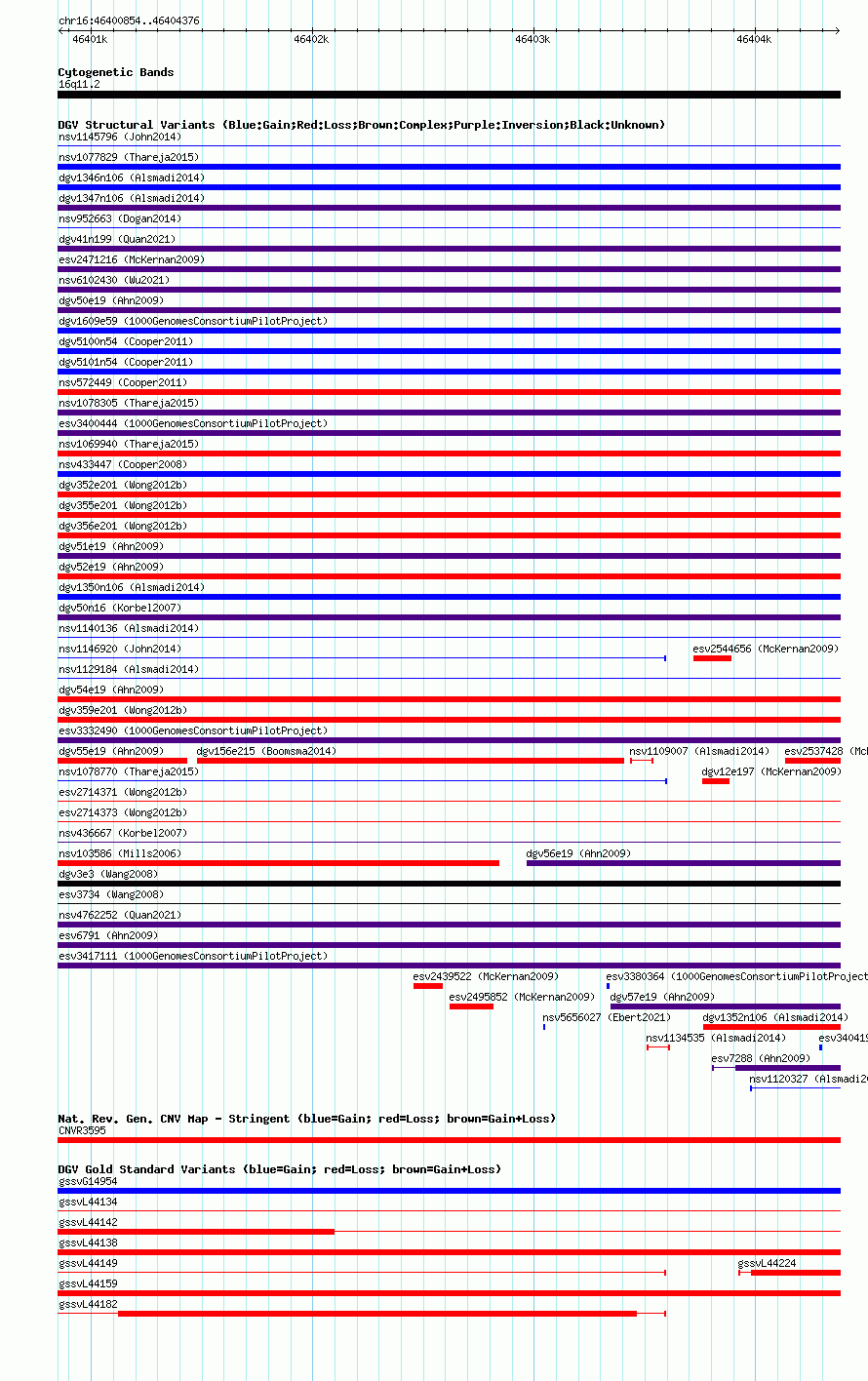Click the red esv2495852 (McKernan2009) bar
Screen dimensions: 868x1381
click(x=471, y=1006)
